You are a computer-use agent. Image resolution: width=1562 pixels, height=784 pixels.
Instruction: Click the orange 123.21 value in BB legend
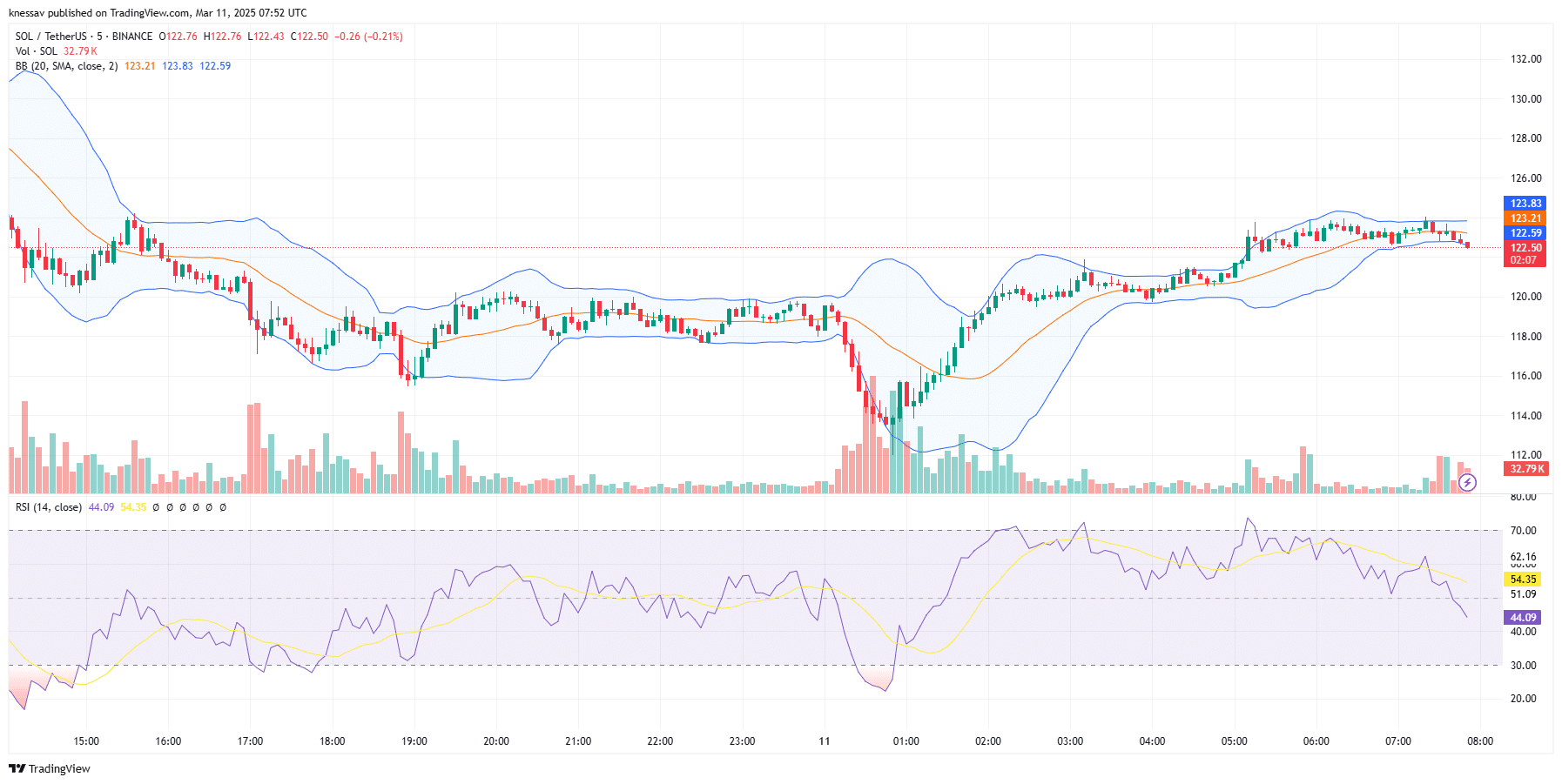coord(139,66)
